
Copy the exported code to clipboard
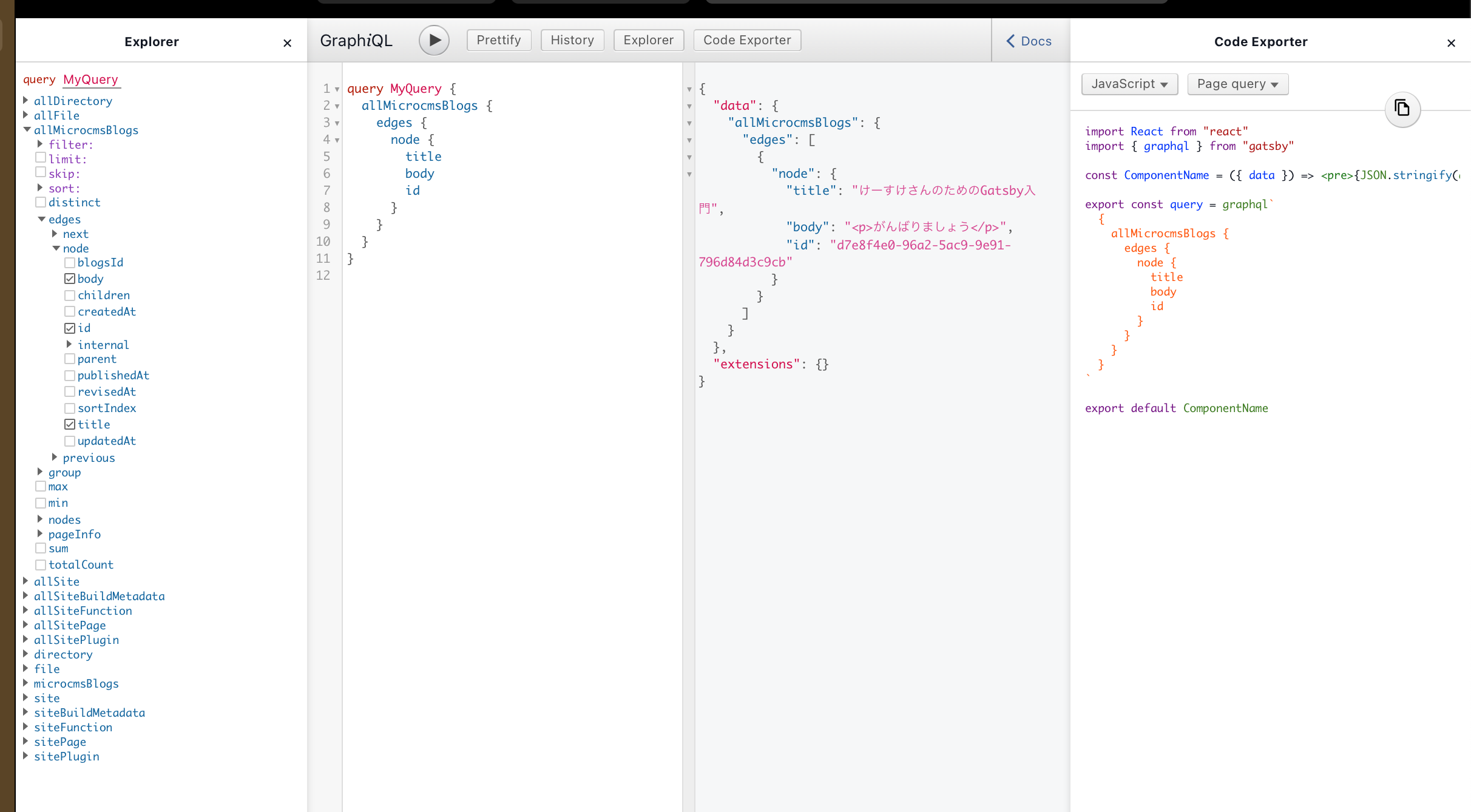click(1402, 109)
